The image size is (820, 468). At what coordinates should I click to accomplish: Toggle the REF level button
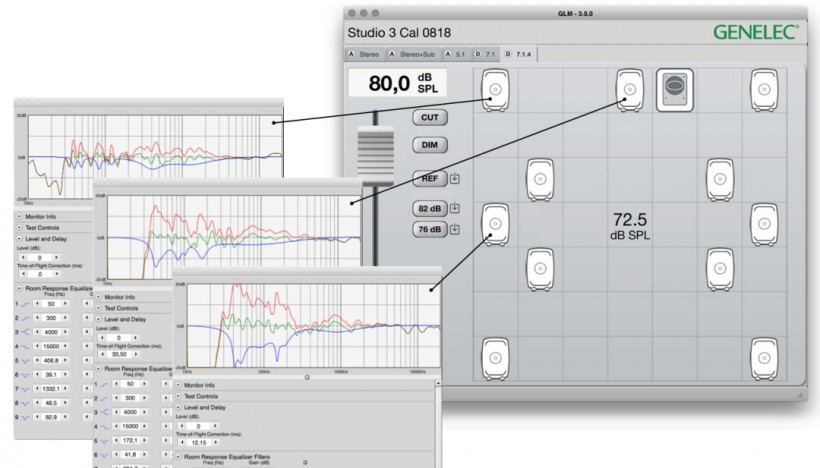pos(429,180)
